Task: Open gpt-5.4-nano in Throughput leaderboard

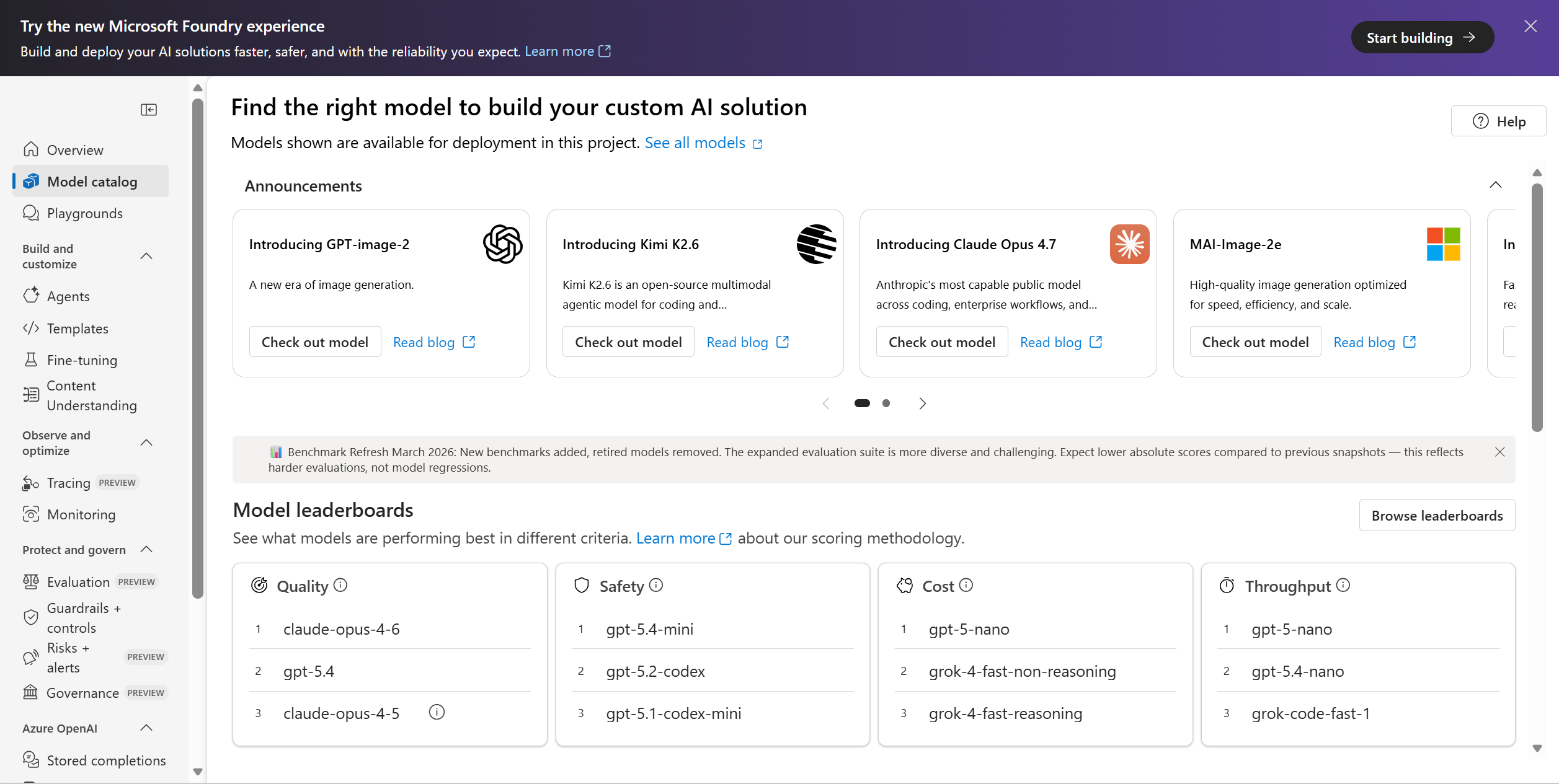Action: [x=1298, y=671]
